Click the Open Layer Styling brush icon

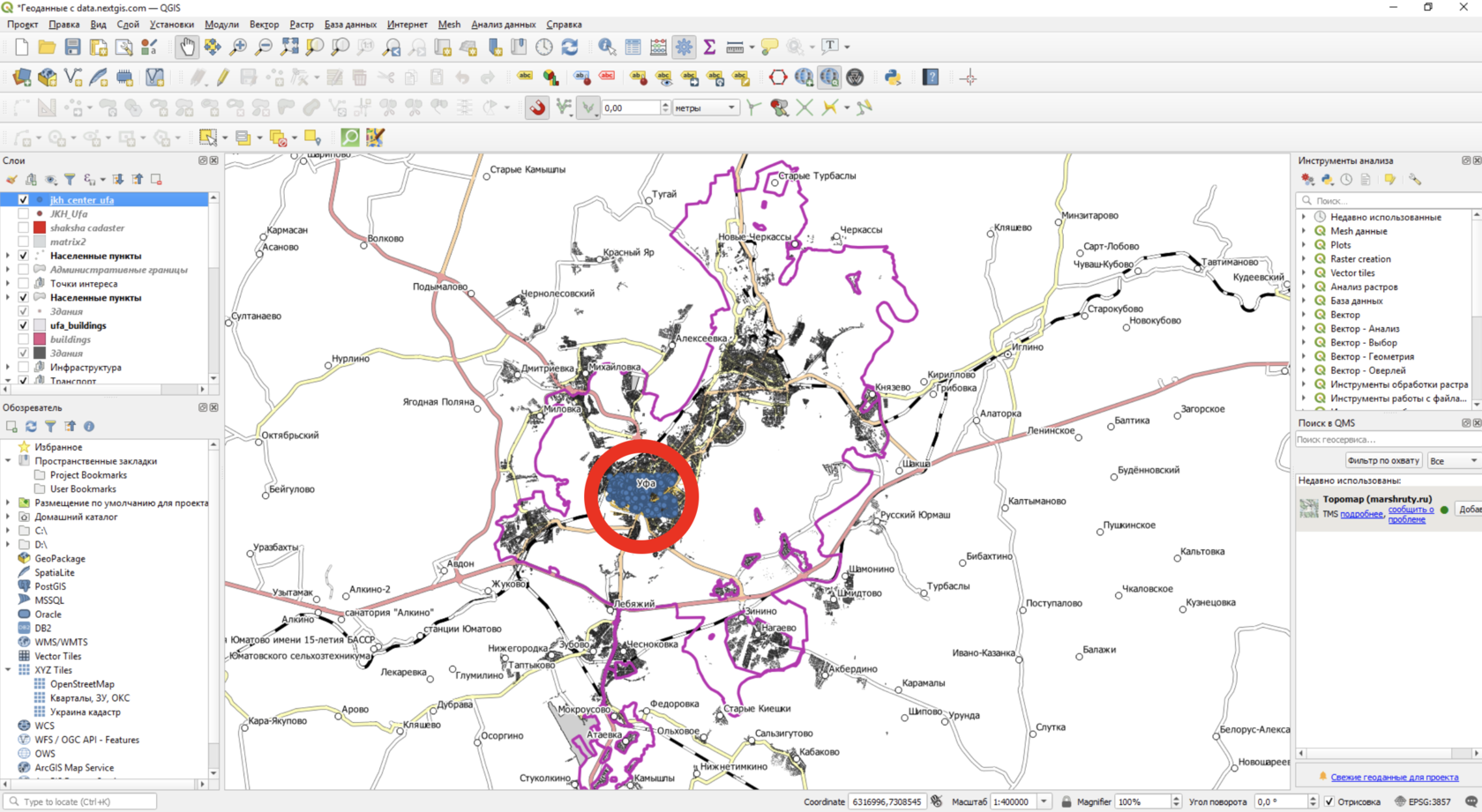[x=11, y=179]
